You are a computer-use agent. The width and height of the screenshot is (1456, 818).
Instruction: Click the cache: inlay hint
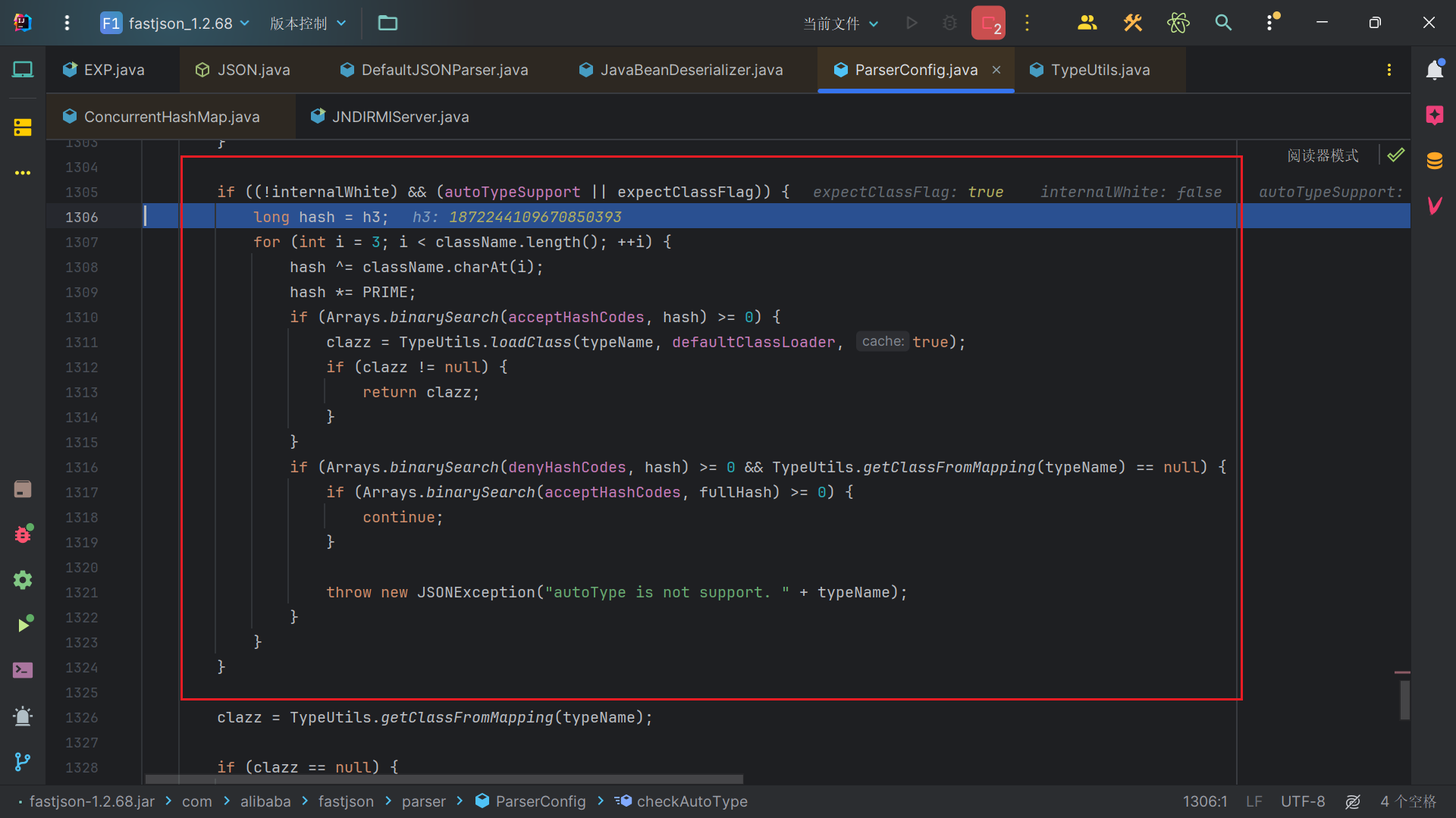point(883,341)
